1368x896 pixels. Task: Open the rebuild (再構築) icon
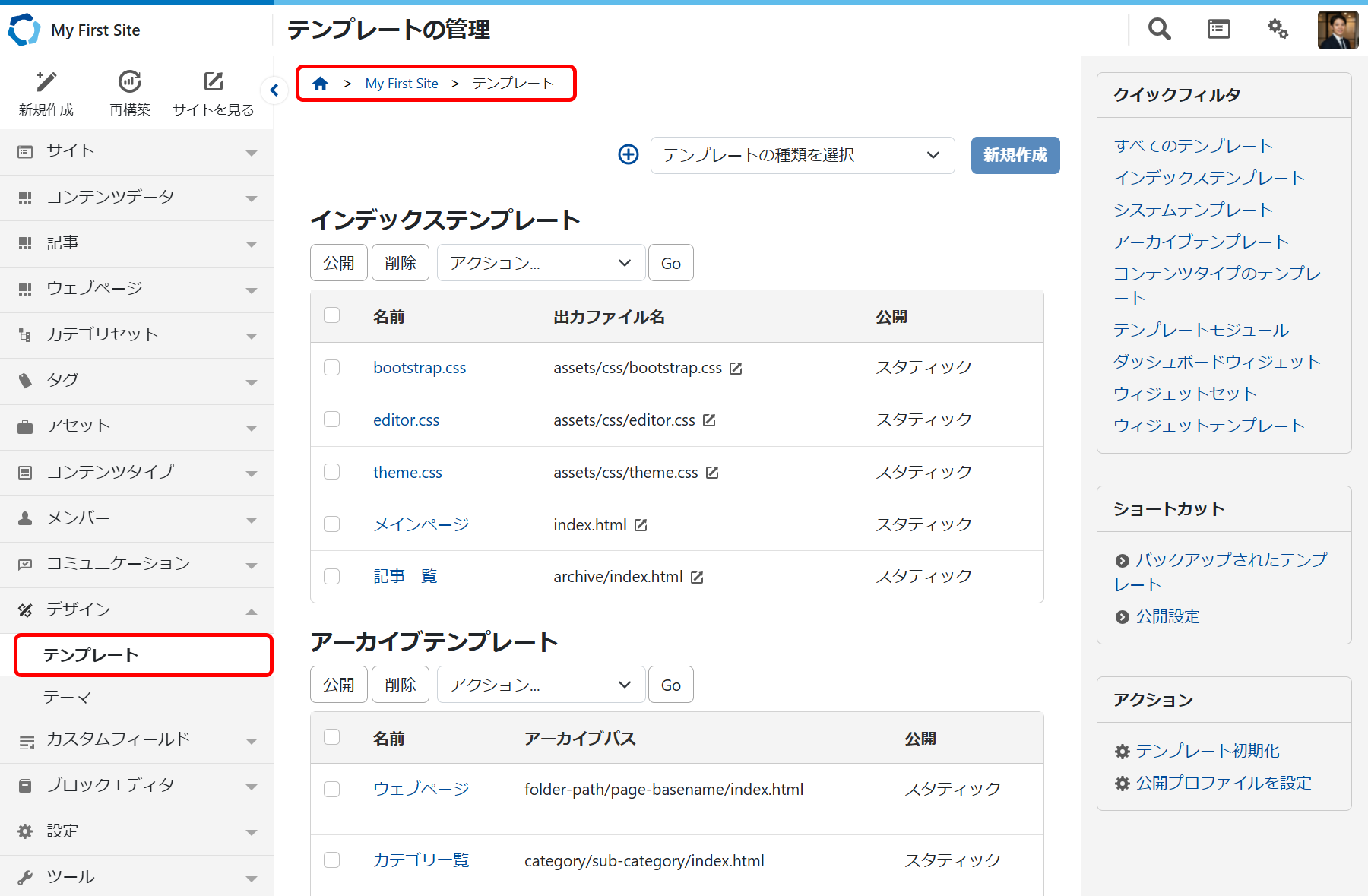click(x=130, y=82)
